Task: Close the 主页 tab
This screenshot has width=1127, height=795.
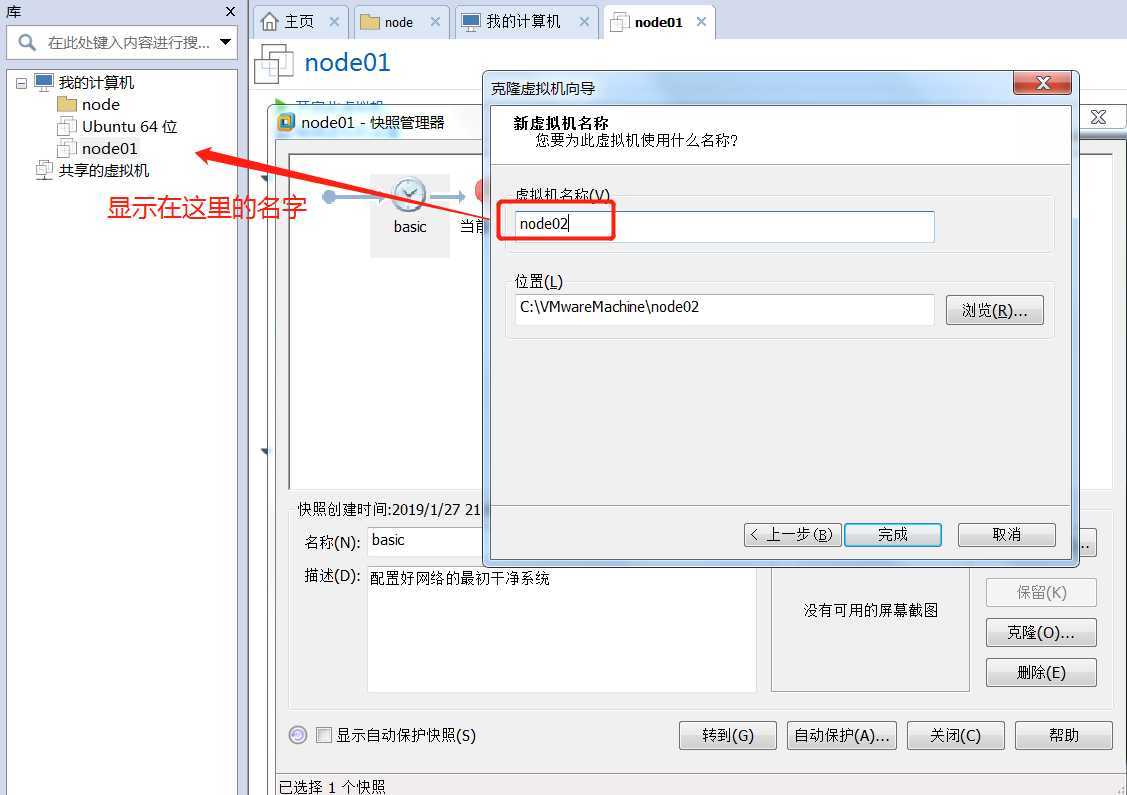Action: (334, 22)
